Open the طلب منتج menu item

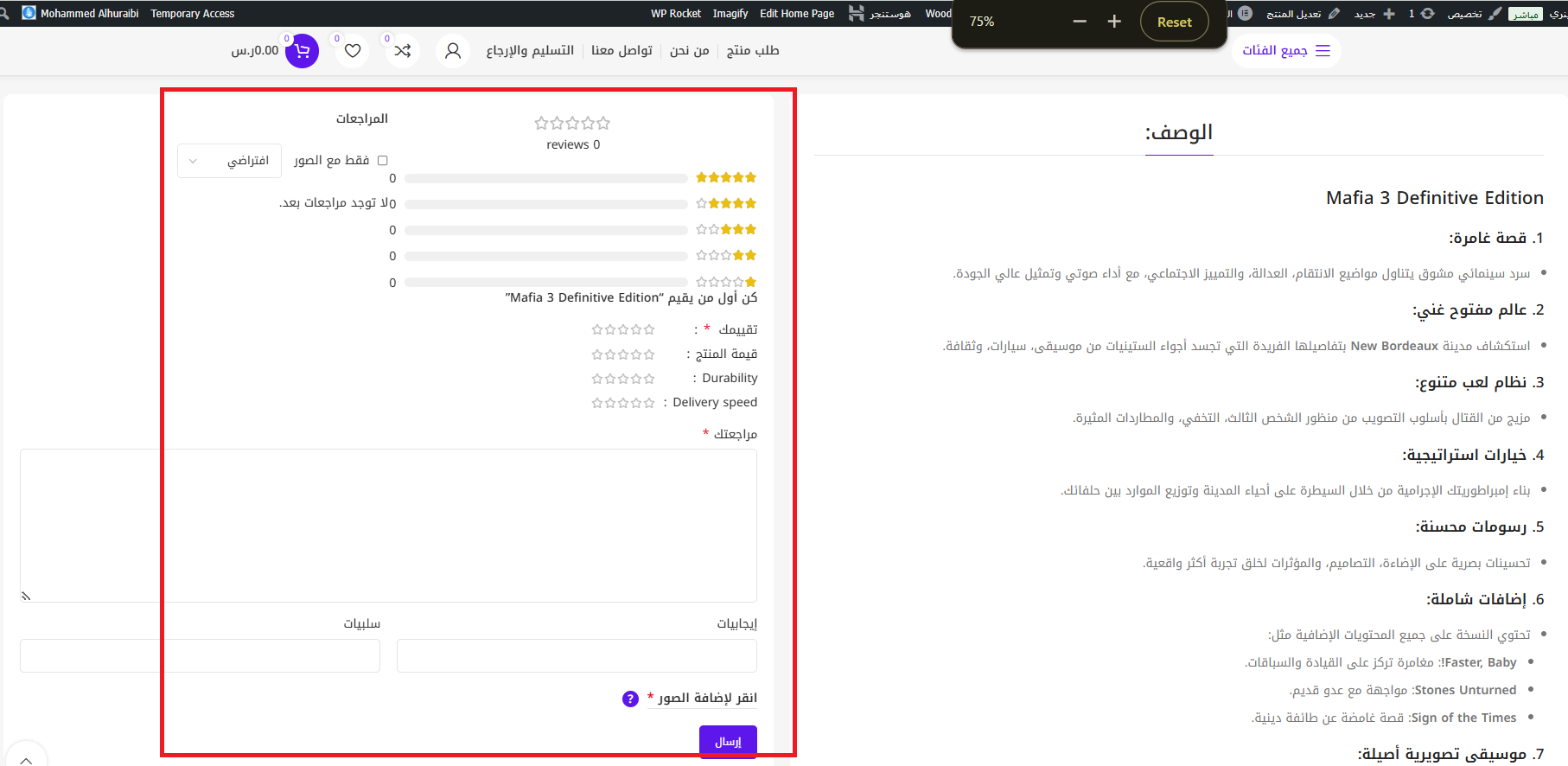point(753,51)
